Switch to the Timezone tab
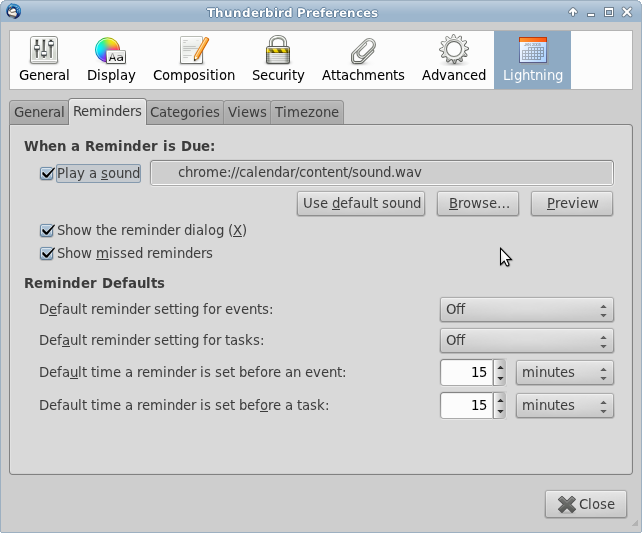The width and height of the screenshot is (642, 533). click(x=307, y=112)
